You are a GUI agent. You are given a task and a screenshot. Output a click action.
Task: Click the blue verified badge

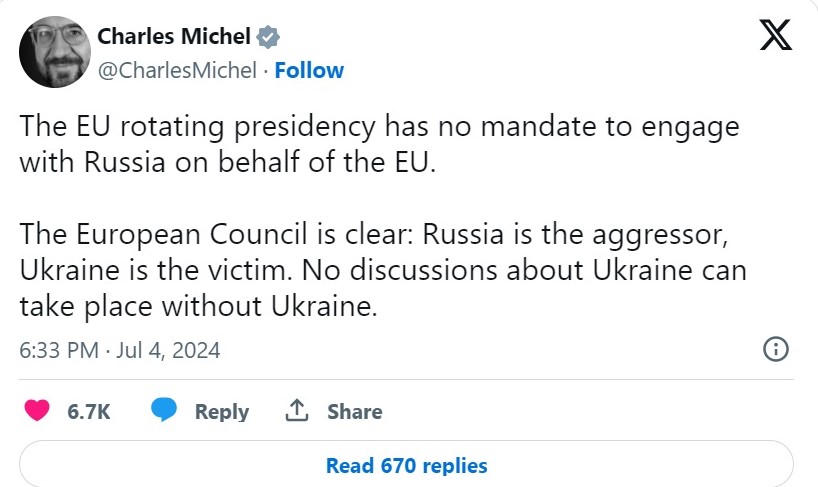[x=268, y=38]
